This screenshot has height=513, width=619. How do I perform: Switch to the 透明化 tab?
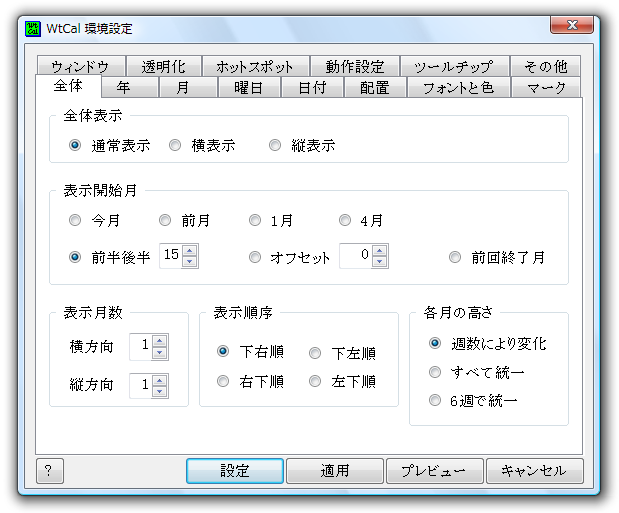coord(163,66)
